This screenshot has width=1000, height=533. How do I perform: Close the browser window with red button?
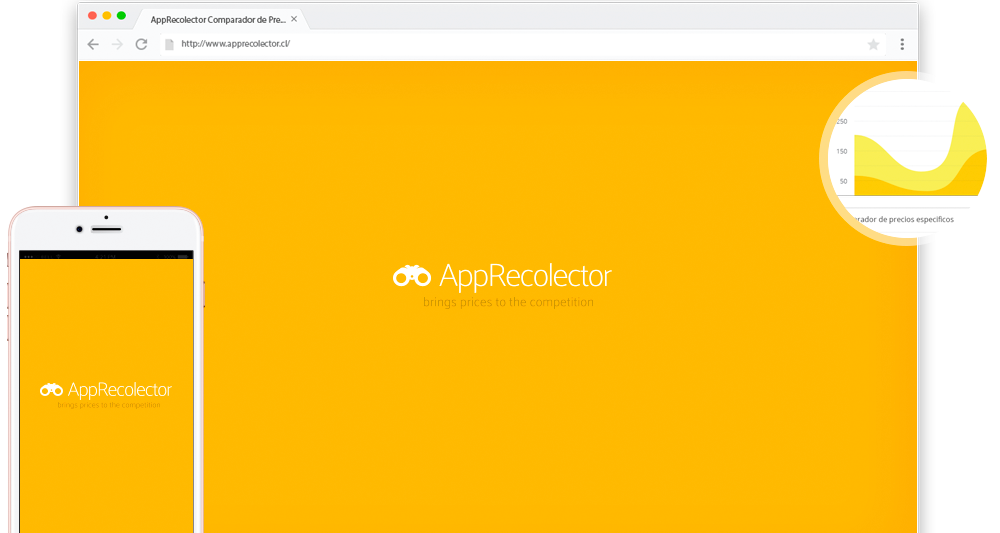(92, 15)
